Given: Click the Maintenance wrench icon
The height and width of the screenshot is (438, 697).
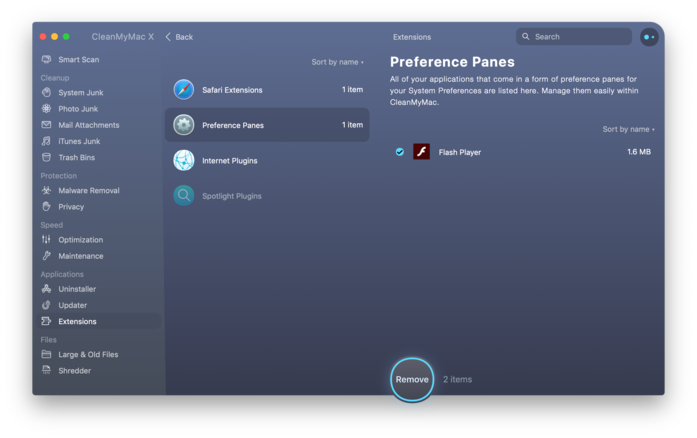Looking at the screenshot, I should (46, 256).
